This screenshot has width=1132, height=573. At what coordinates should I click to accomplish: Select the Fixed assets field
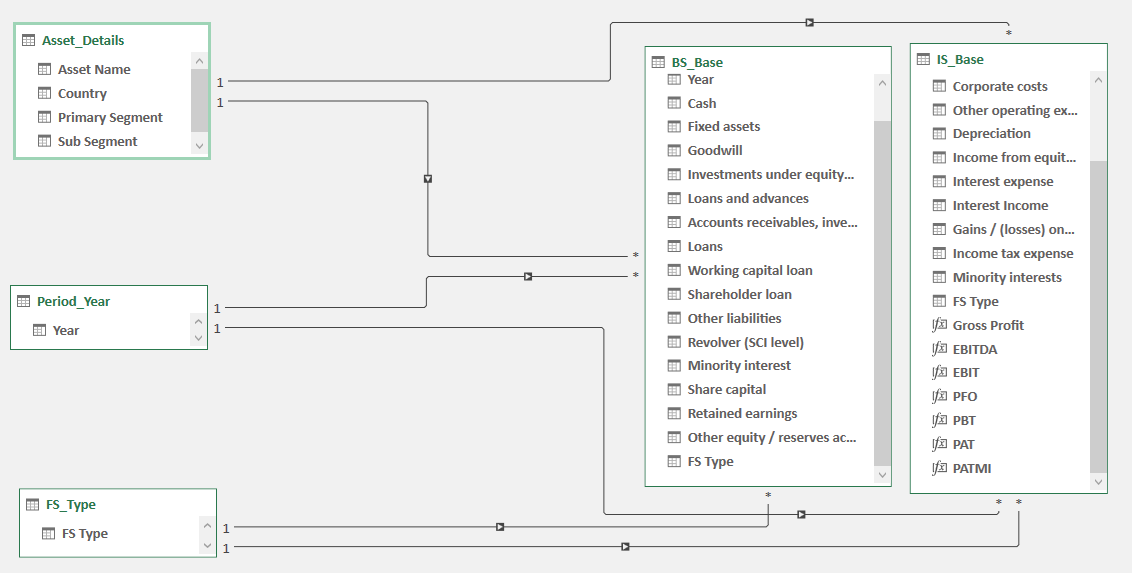(723, 126)
